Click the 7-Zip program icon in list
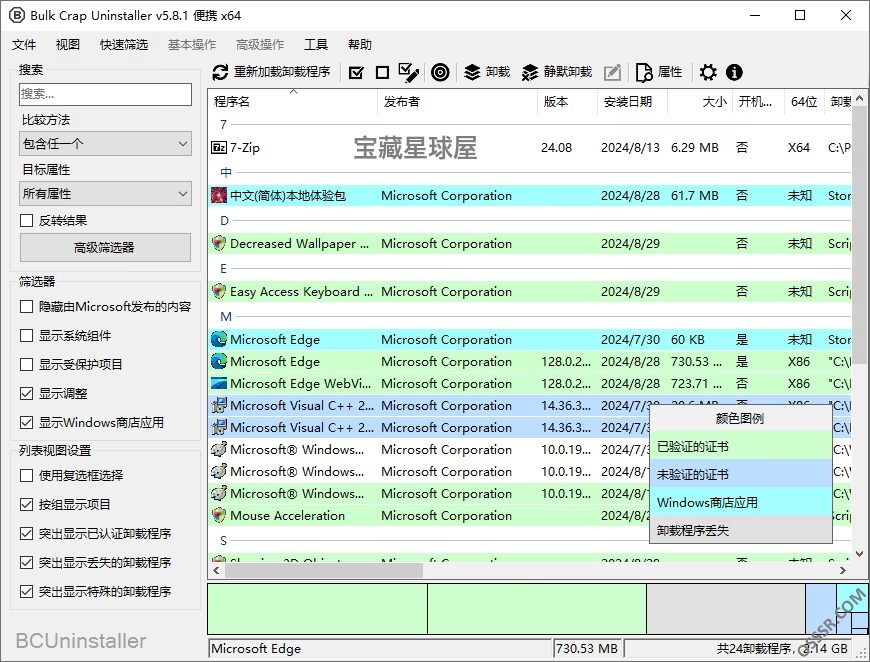 click(x=219, y=148)
